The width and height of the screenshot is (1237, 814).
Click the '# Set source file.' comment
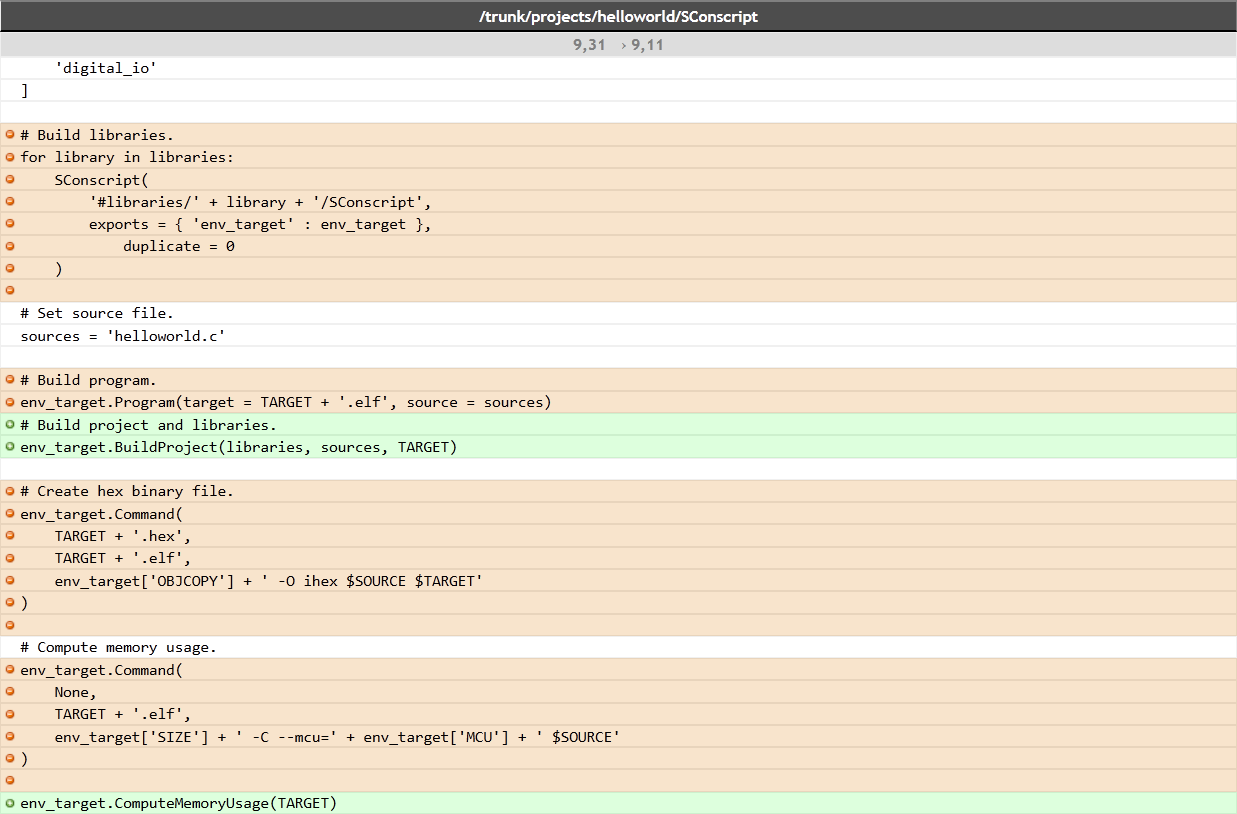click(97, 313)
